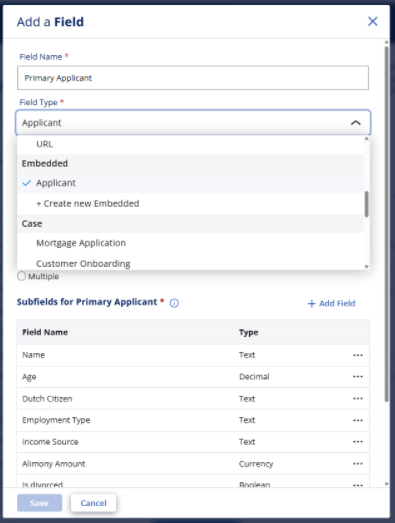Click the dropdown list scroll-up arrow
The image size is (395, 523).
click(367, 138)
